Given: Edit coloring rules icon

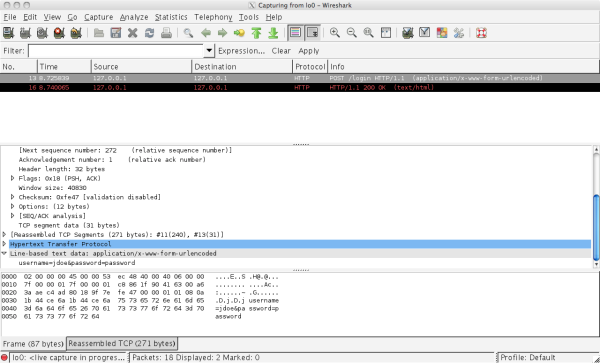Looking at the screenshot, I should click(442, 33).
